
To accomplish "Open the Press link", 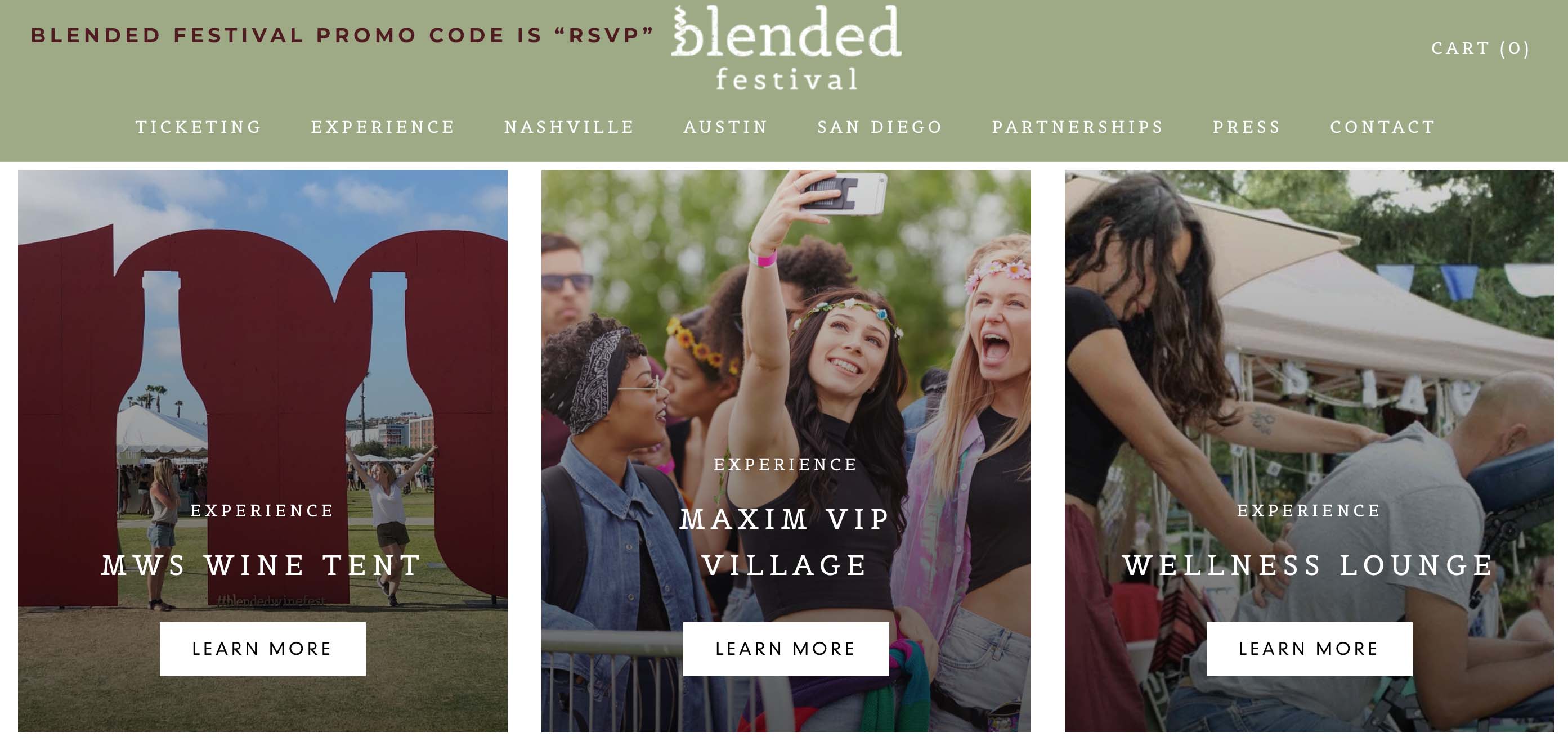I will pyautogui.click(x=1247, y=127).
